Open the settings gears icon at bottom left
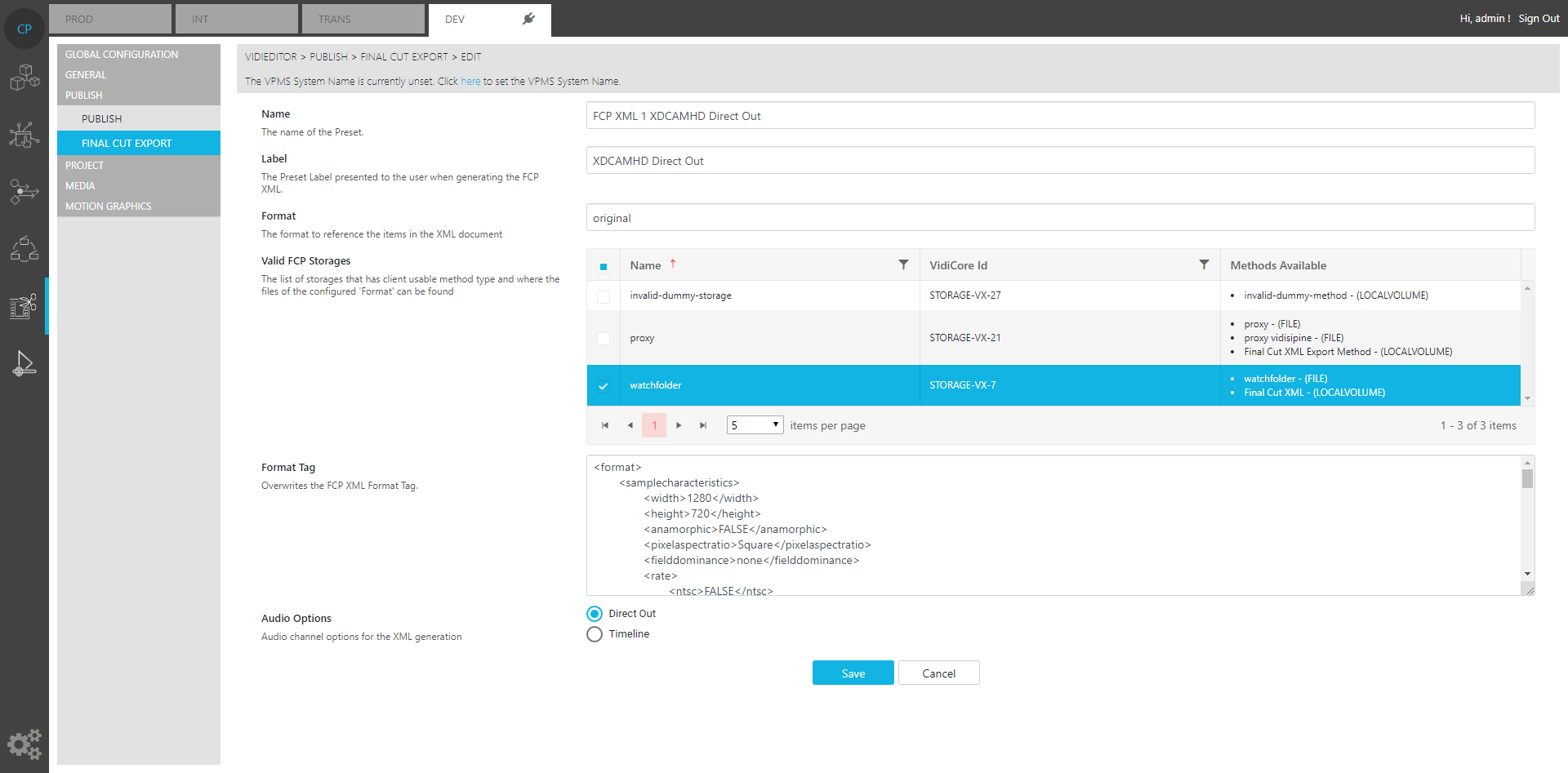 pos(24,744)
